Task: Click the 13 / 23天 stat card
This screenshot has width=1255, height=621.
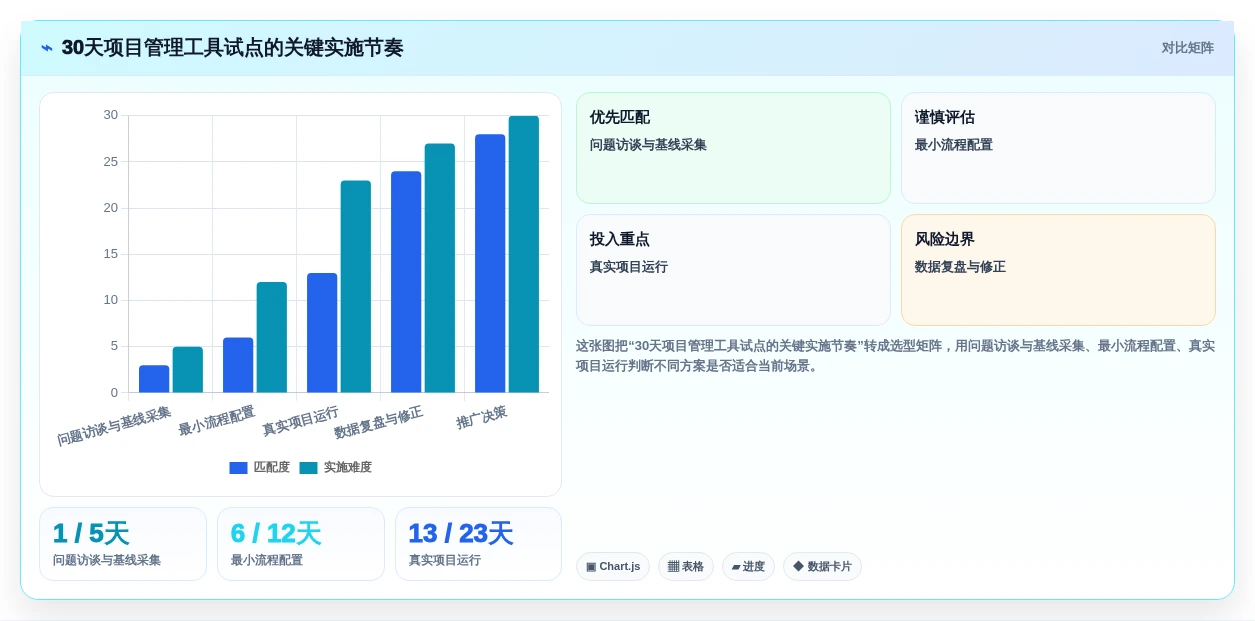Action: pos(478,544)
